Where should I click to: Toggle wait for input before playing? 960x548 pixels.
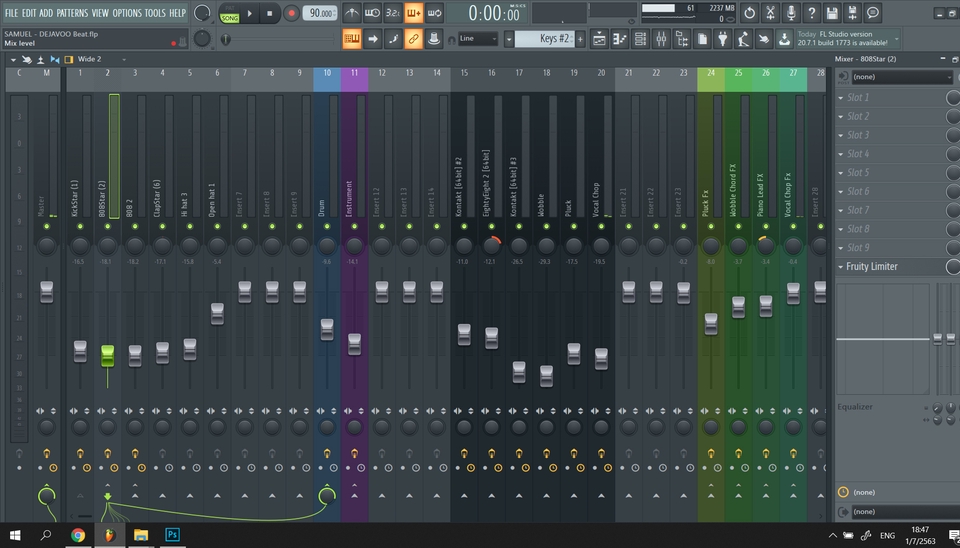(x=372, y=12)
